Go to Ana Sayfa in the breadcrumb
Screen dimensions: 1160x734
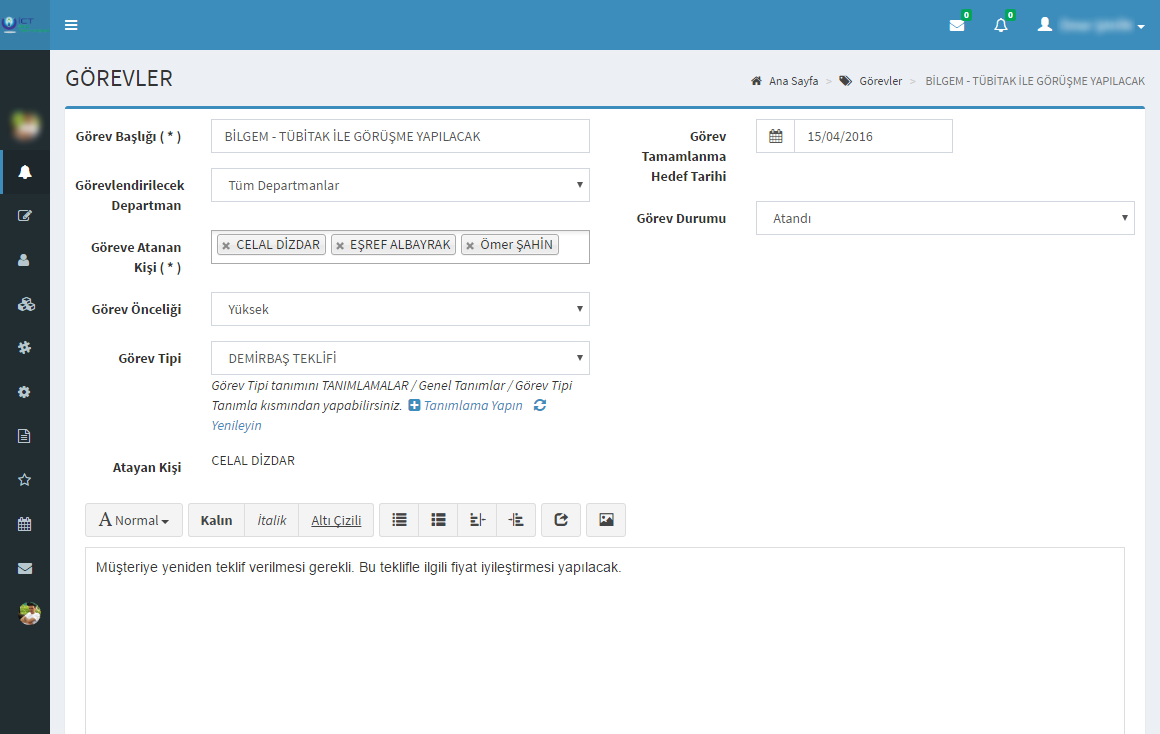coord(792,81)
